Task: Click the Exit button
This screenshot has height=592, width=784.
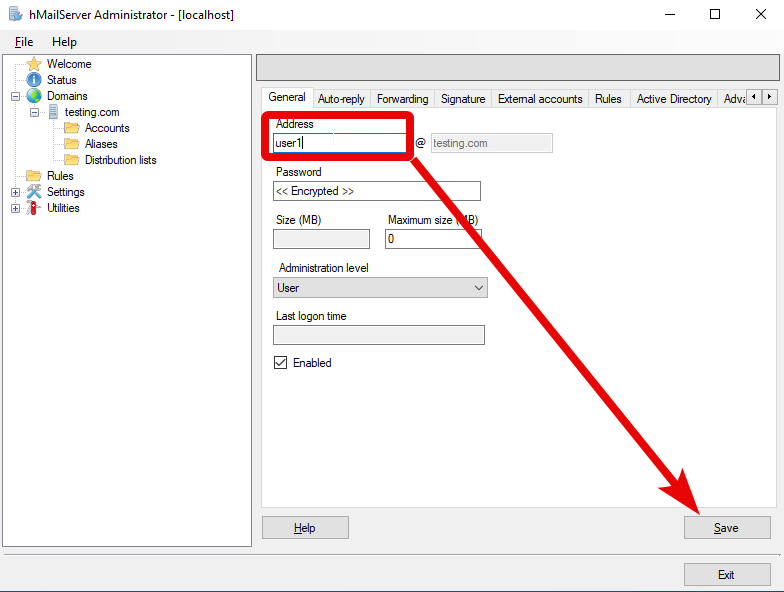Action: tap(727, 574)
